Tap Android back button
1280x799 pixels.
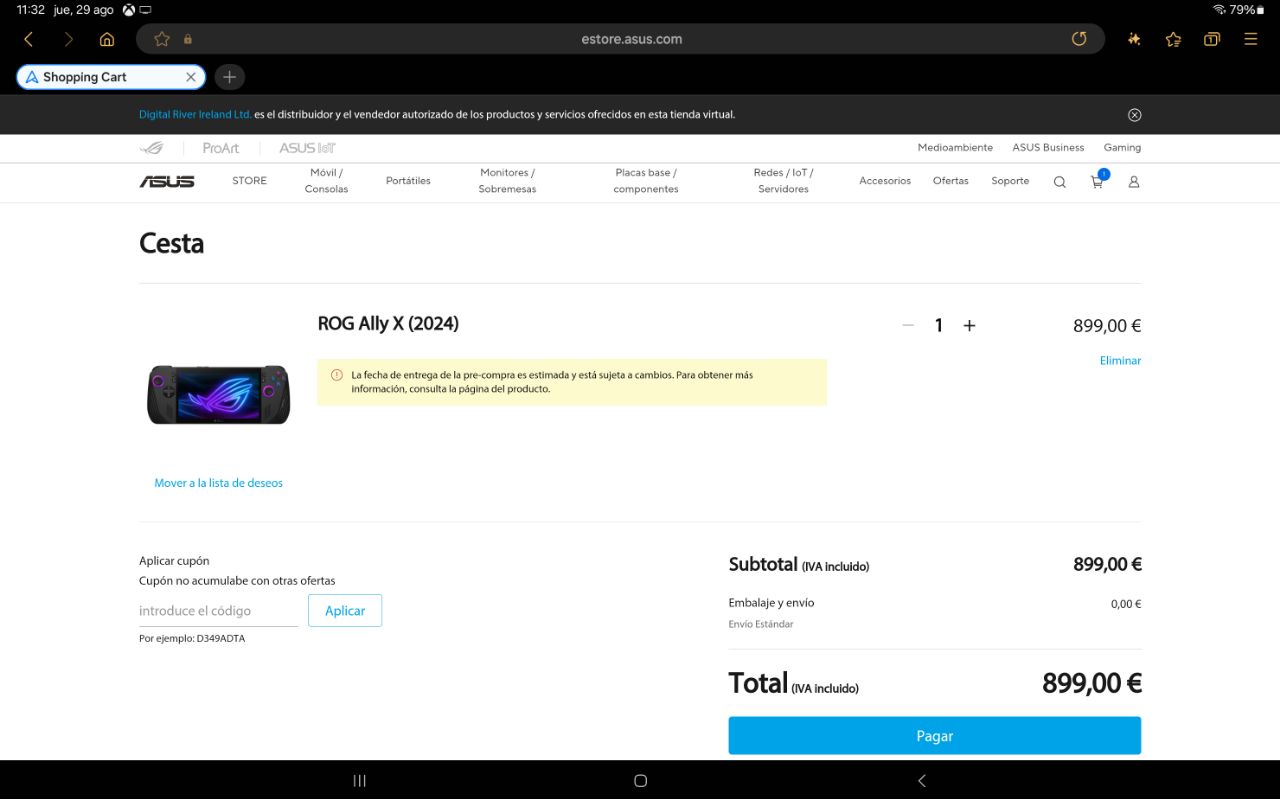(x=921, y=780)
